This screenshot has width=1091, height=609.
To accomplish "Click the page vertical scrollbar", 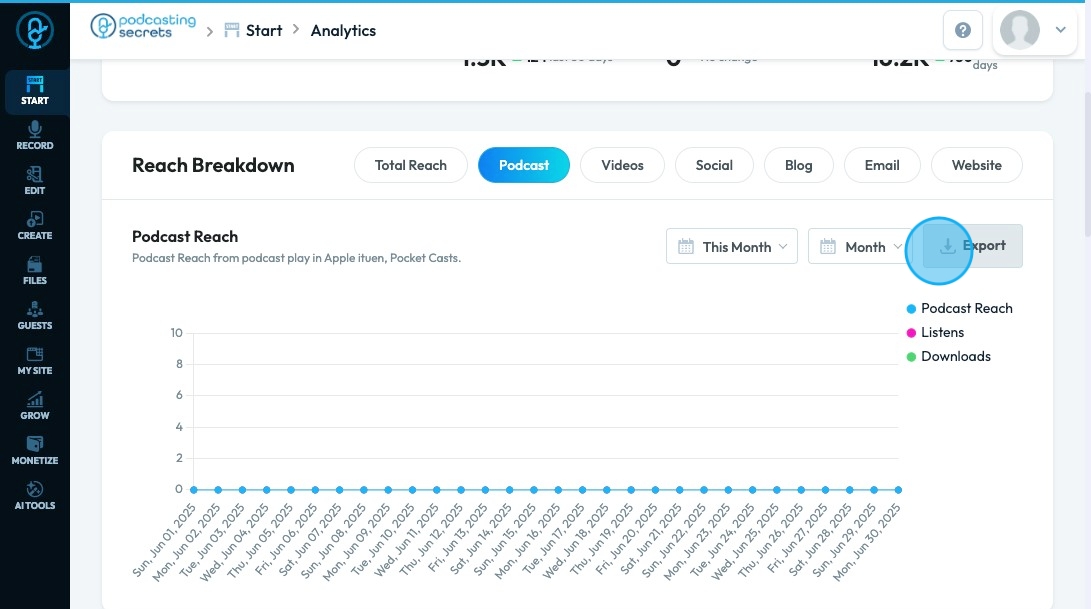I will pos(1087,167).
